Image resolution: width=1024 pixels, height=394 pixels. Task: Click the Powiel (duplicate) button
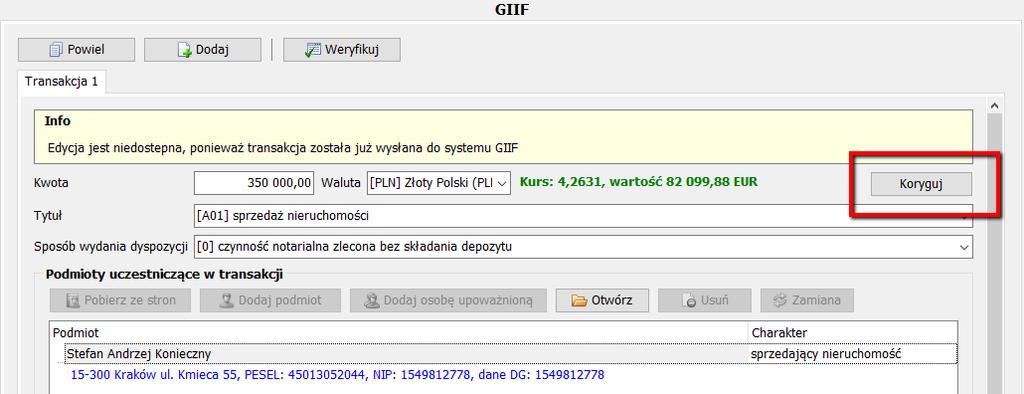(x=76, y=50)
